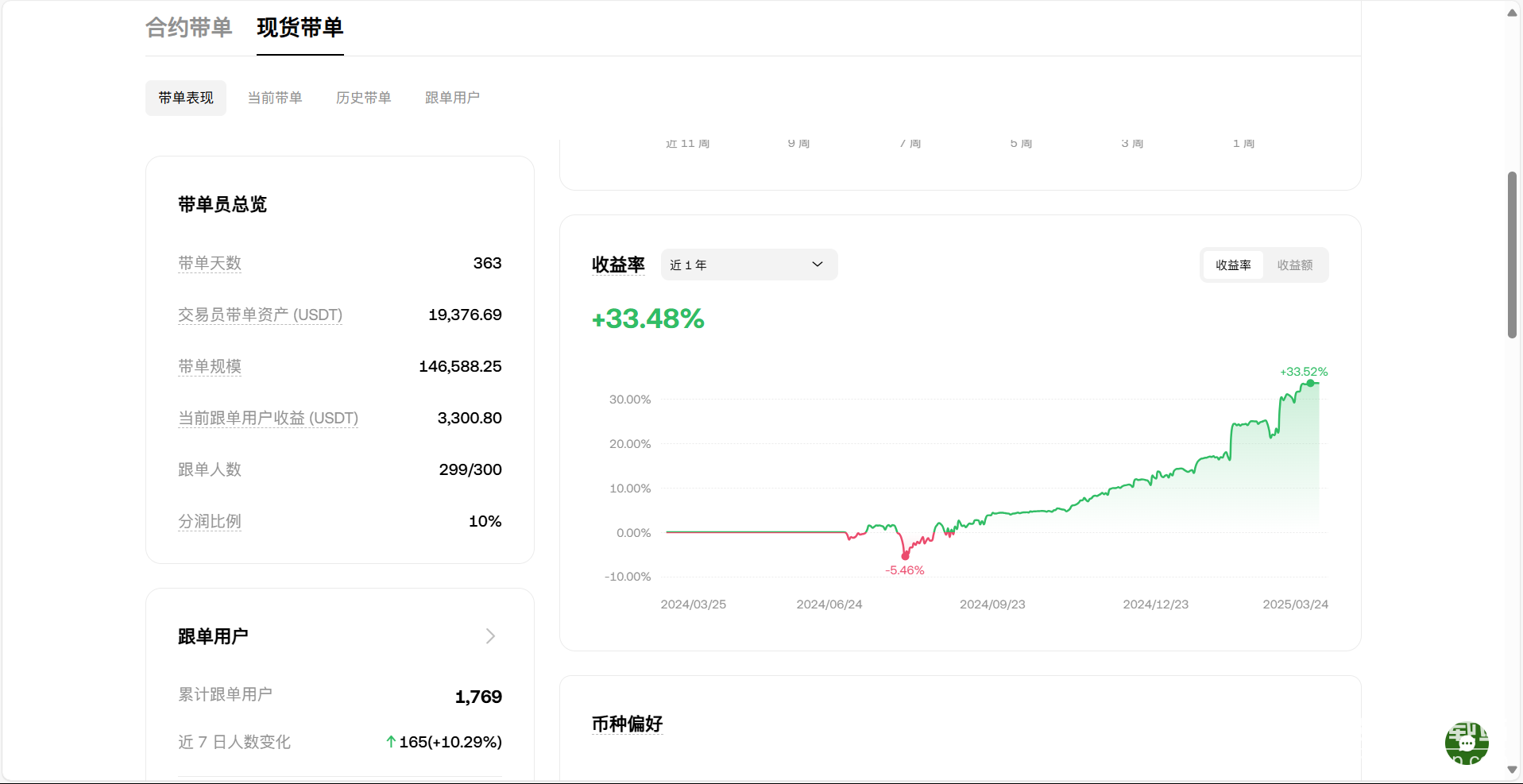Click the 跟单用户 chevron arrow
The image size is (1523, 784).
pos(490,636)
